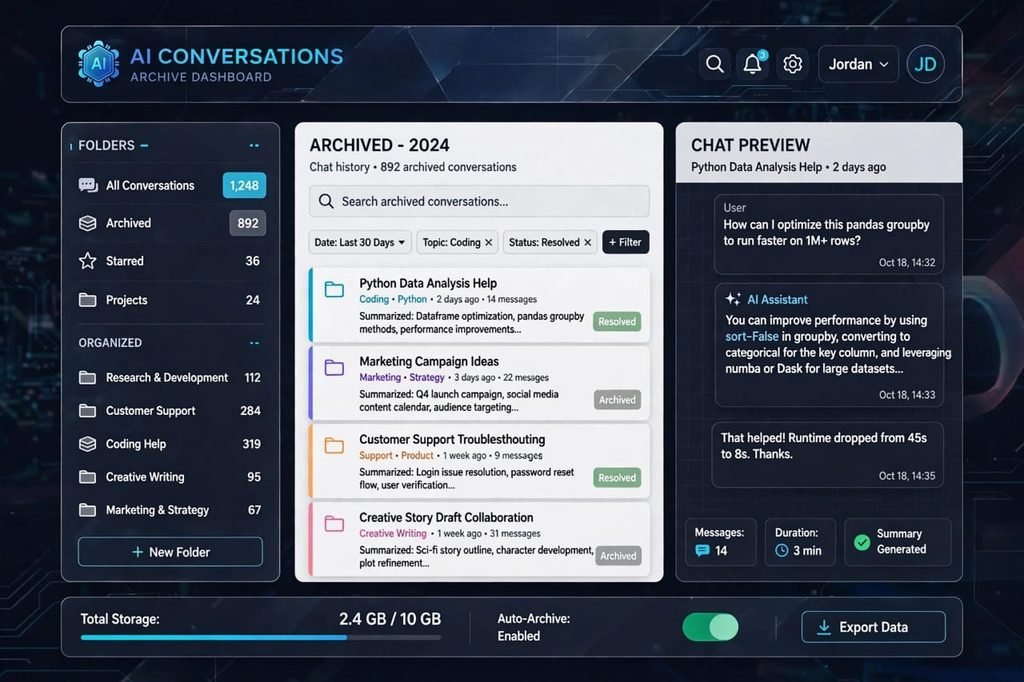The width and height of the screenshot is (1024, 682).
Task: Click the AI Assistant sparkle icon
Action: tap(733, 299)
